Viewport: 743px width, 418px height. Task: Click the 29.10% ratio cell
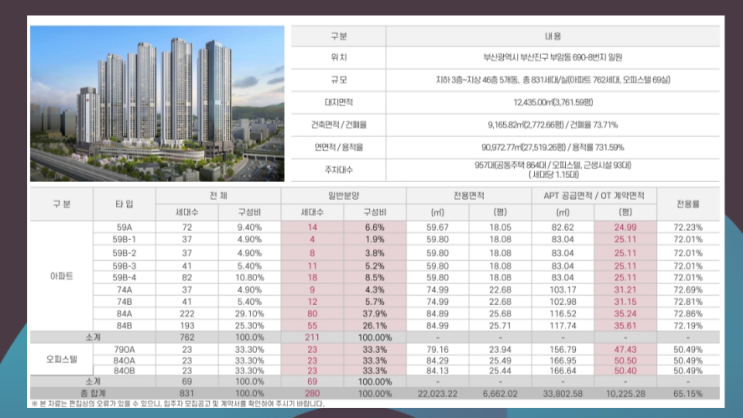[x=250, y=314]
